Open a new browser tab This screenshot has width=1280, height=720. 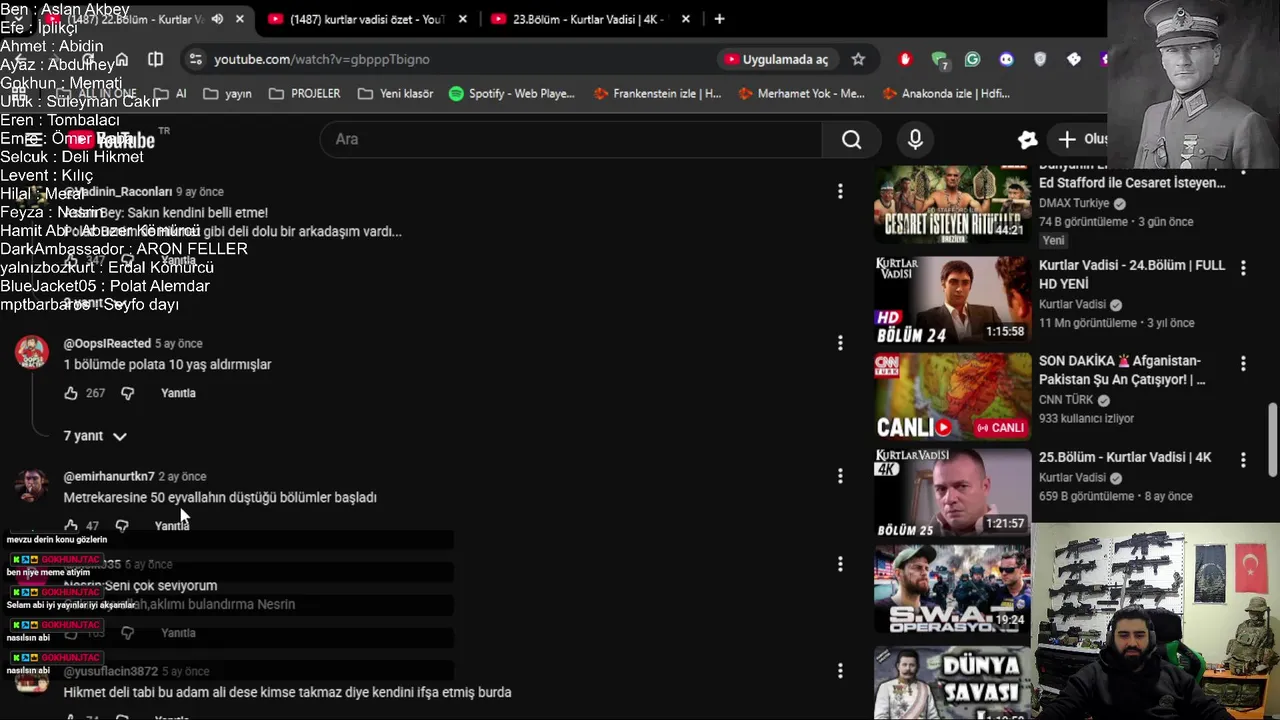pos(719,19)
